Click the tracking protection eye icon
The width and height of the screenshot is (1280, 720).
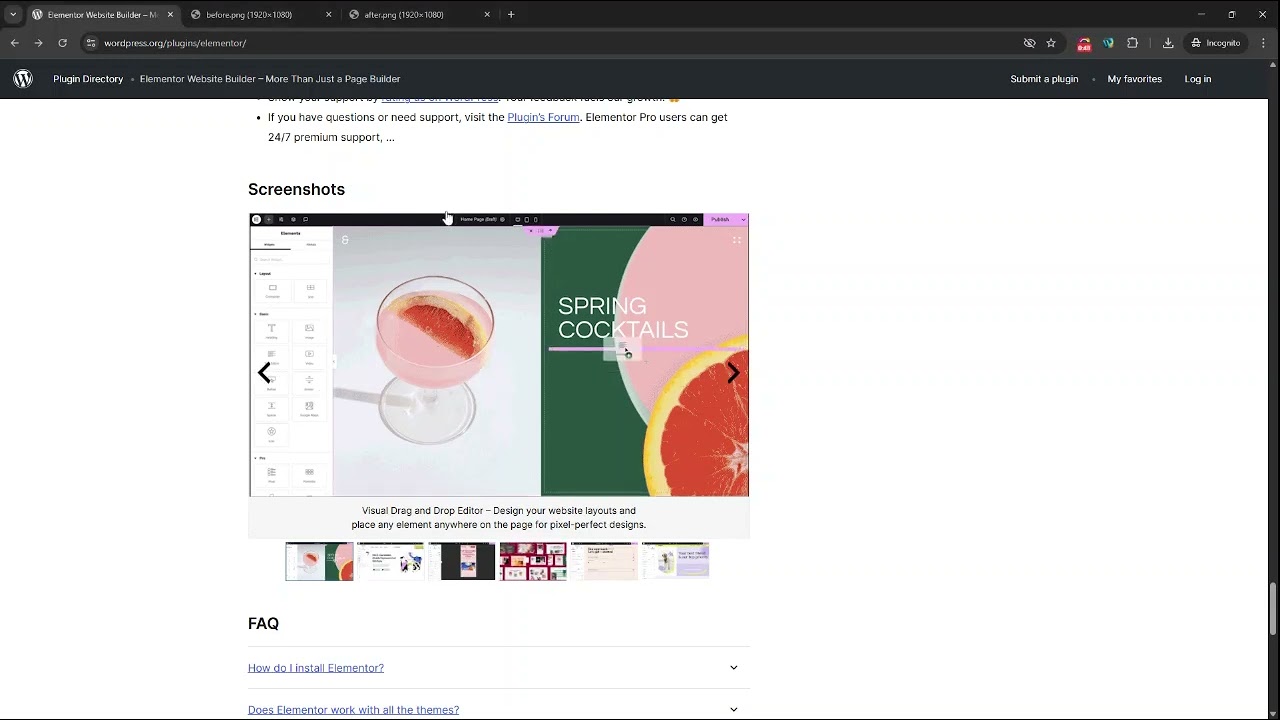(x=1029, y=43)
